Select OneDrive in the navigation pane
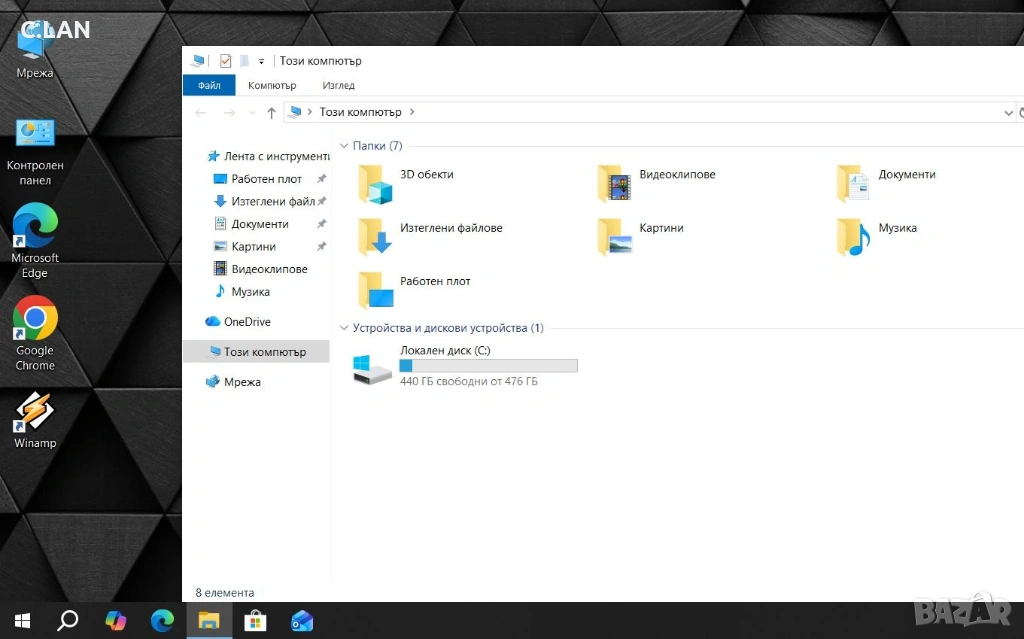This screenshot has height=639, width=1024. [246, 322]
